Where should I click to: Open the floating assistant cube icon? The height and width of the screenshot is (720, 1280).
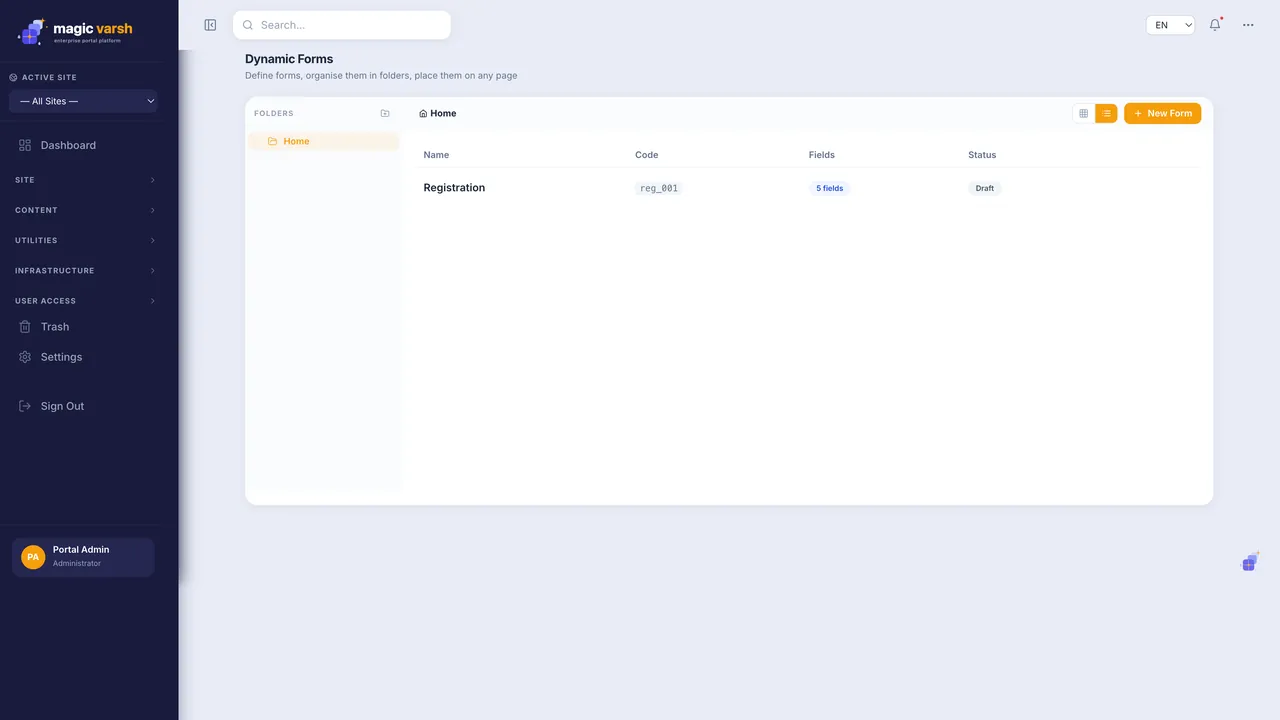(x=1250, y=563)
